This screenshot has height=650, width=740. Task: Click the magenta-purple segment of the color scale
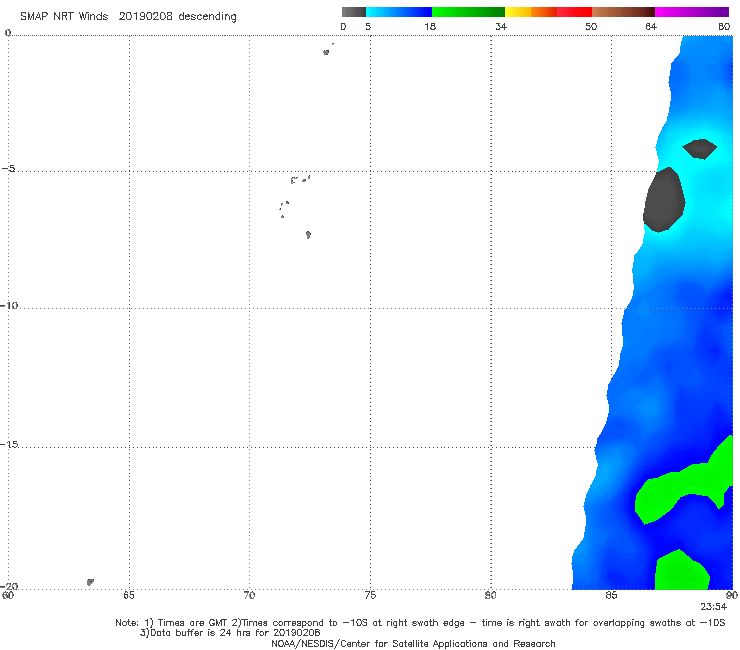pos(692,12)
